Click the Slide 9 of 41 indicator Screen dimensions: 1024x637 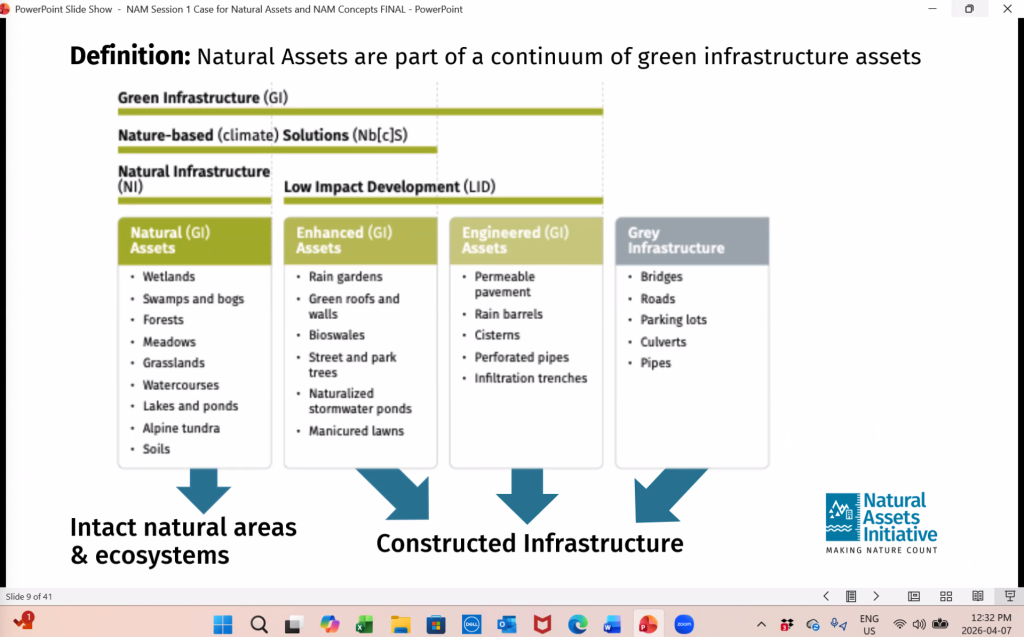(28, 596)
